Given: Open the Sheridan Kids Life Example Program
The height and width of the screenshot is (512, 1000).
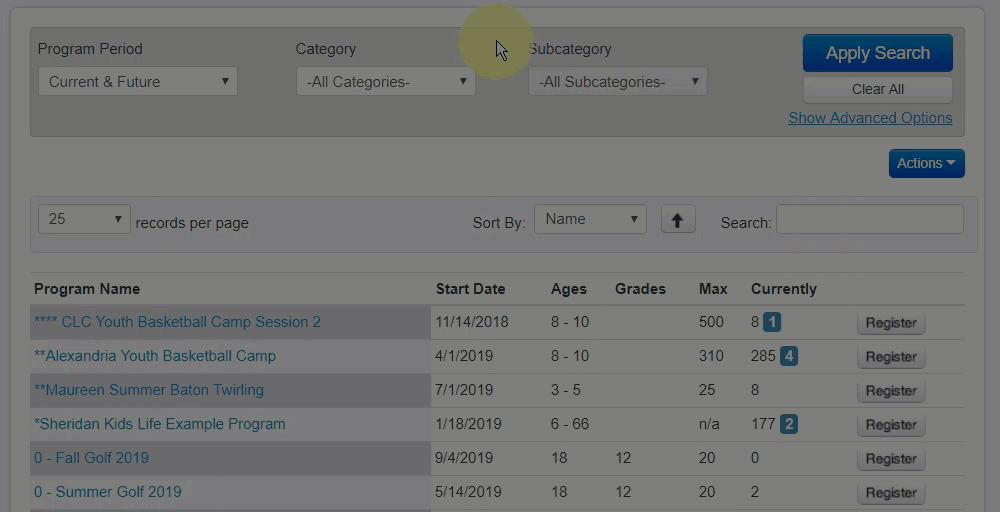Looking at the screenshot, I should pos(160,424).
